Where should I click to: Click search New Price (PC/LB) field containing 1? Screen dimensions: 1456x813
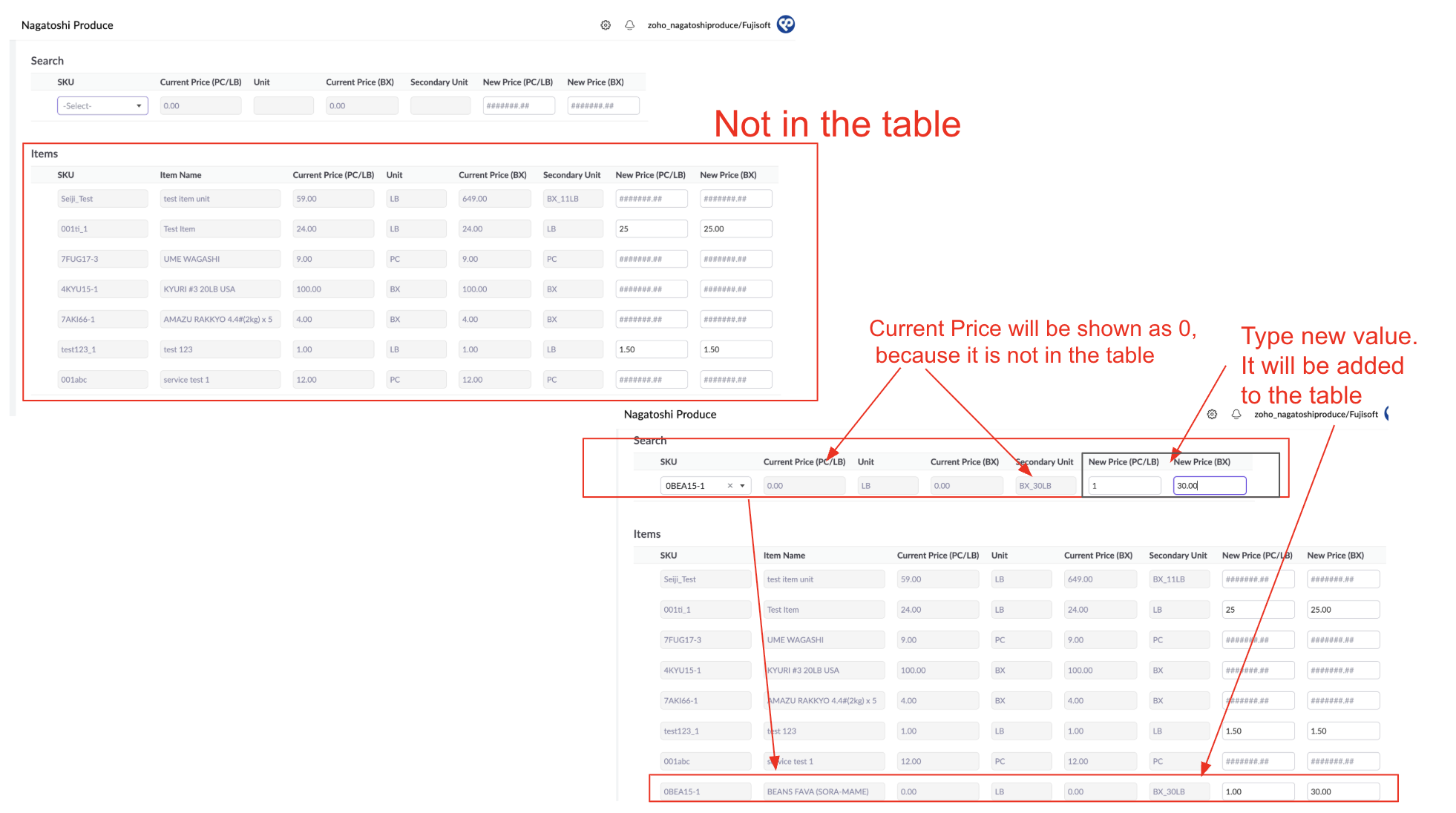[1124, 486]
